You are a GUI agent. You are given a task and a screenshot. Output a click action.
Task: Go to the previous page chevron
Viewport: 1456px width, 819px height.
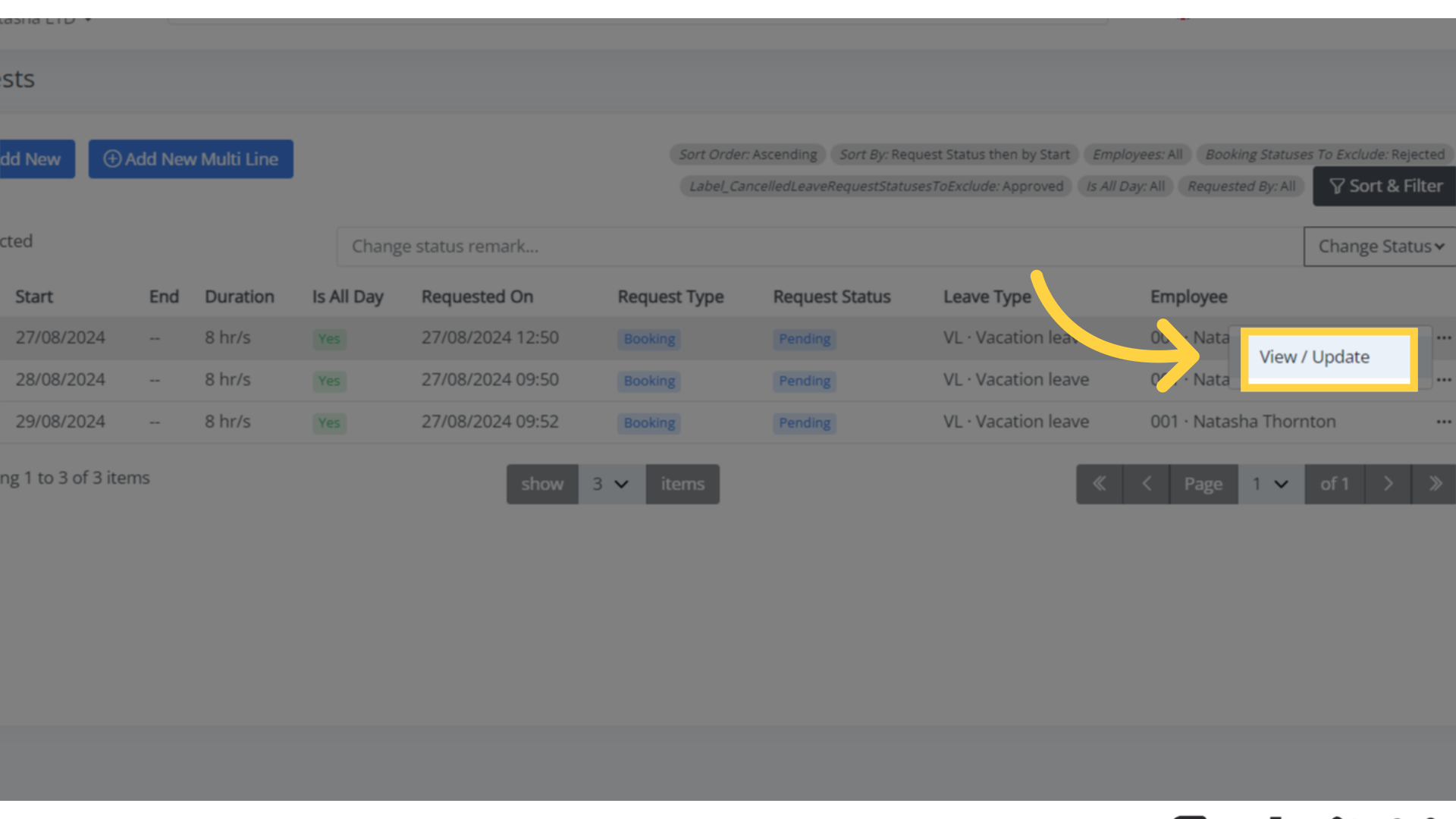click(1146, 483)
